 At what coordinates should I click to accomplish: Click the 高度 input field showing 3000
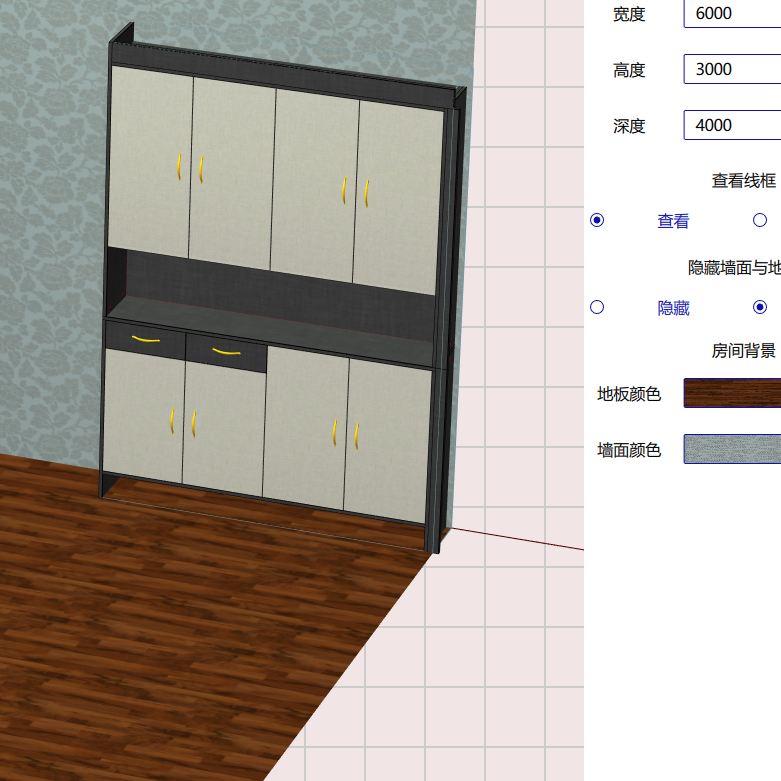coord(732,69)
